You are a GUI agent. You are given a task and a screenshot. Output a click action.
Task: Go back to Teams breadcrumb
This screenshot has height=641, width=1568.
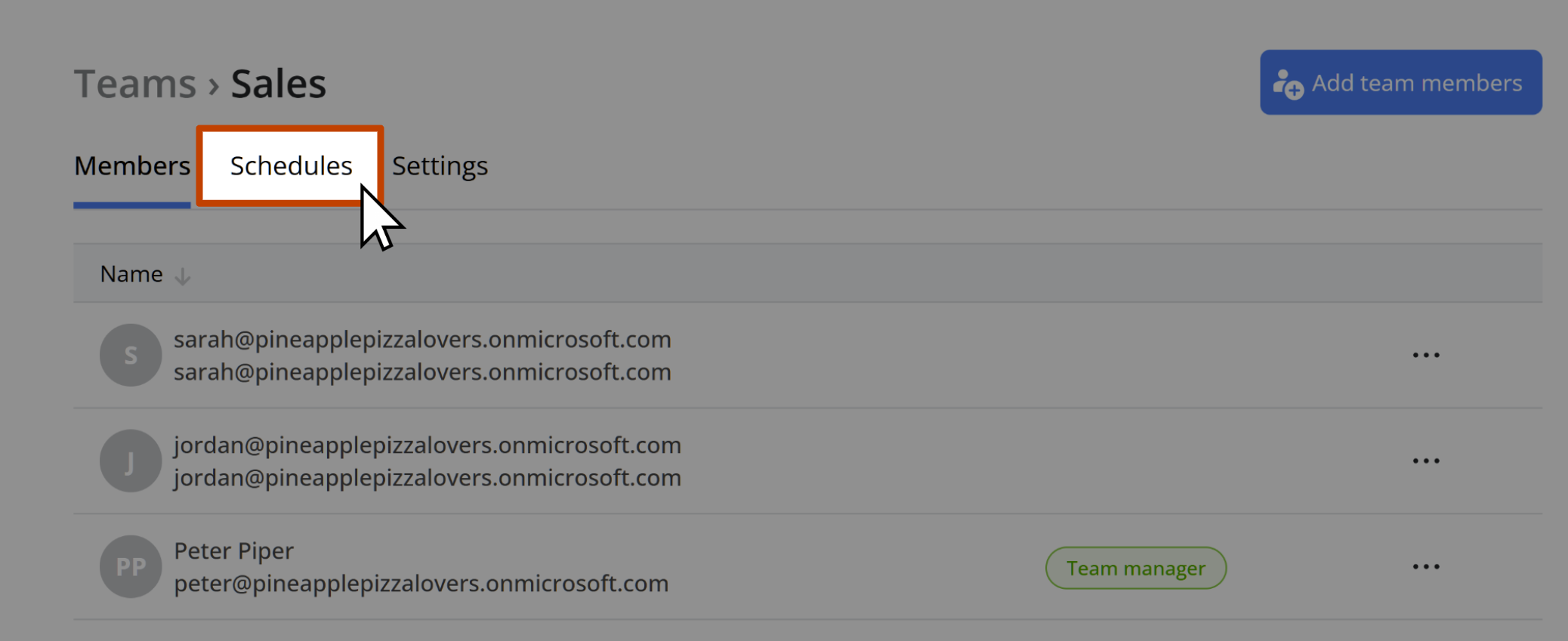(135, 83)
